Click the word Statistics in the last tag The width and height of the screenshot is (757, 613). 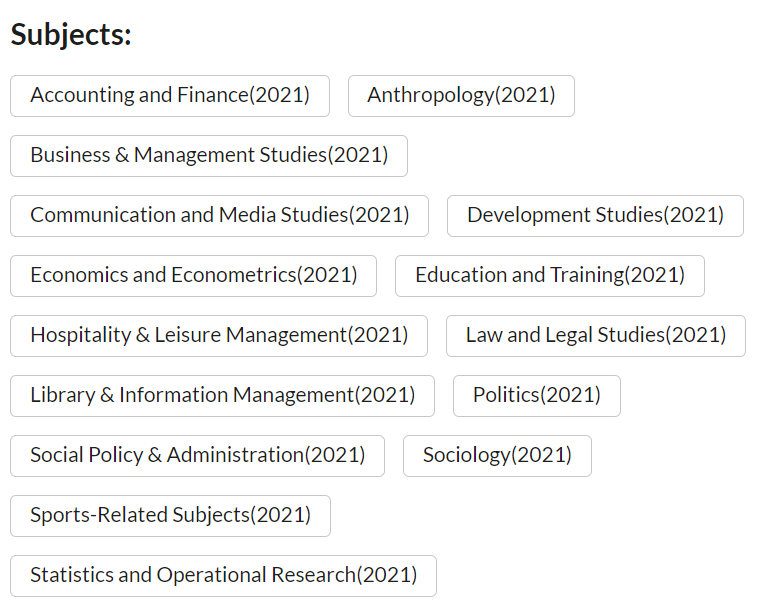65,576
